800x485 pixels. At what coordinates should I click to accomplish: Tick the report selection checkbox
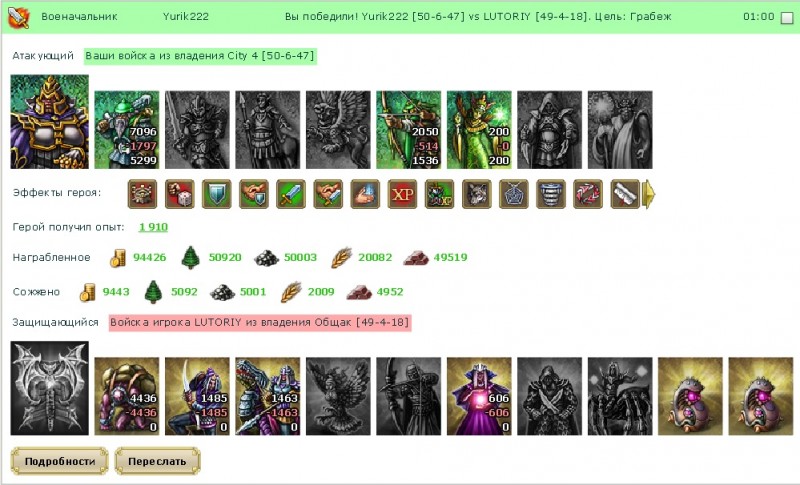pyautogui.click(x=787, y=18)
